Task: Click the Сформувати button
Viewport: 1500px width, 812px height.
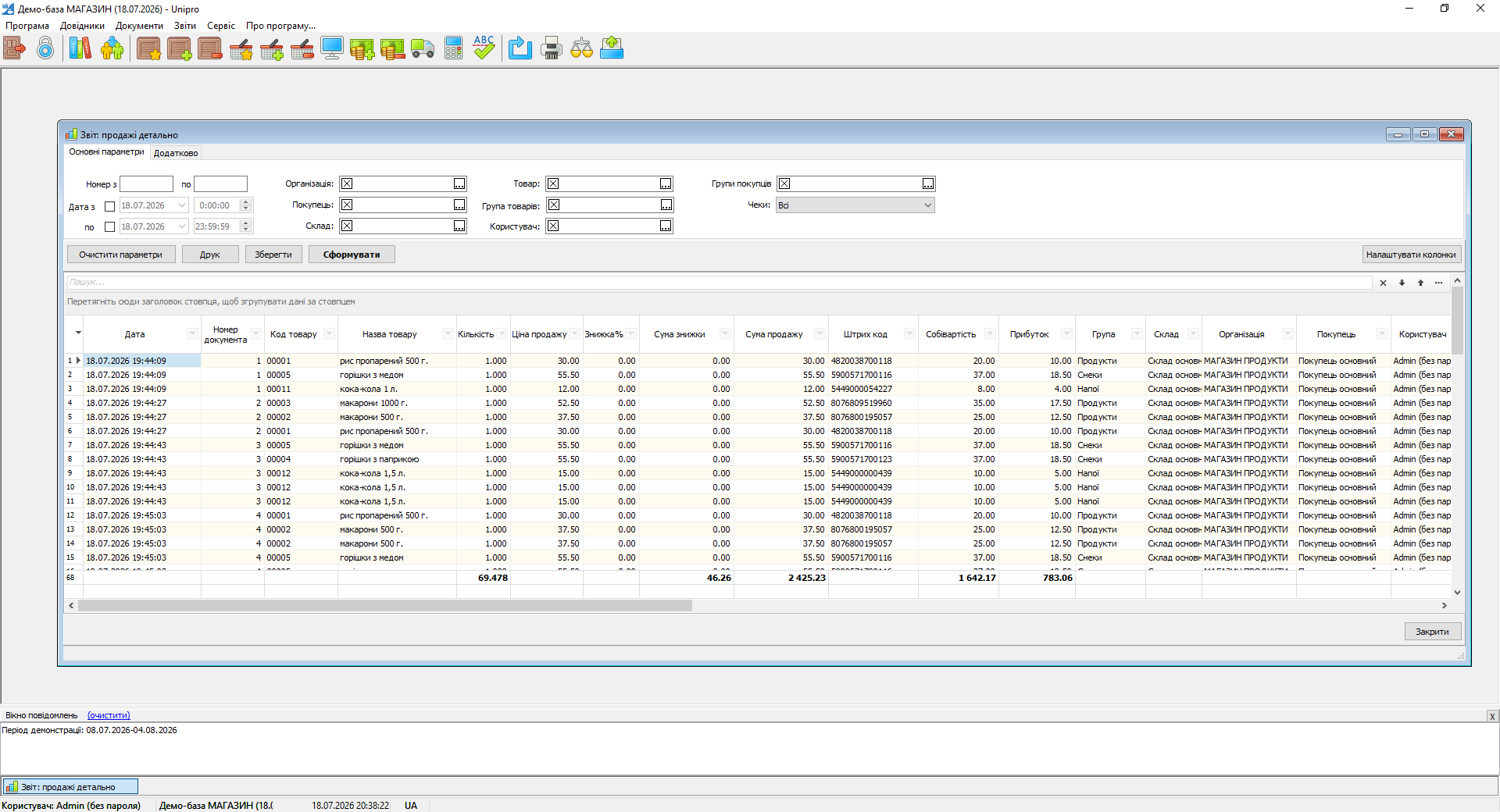Action: (x=352, y=255)
